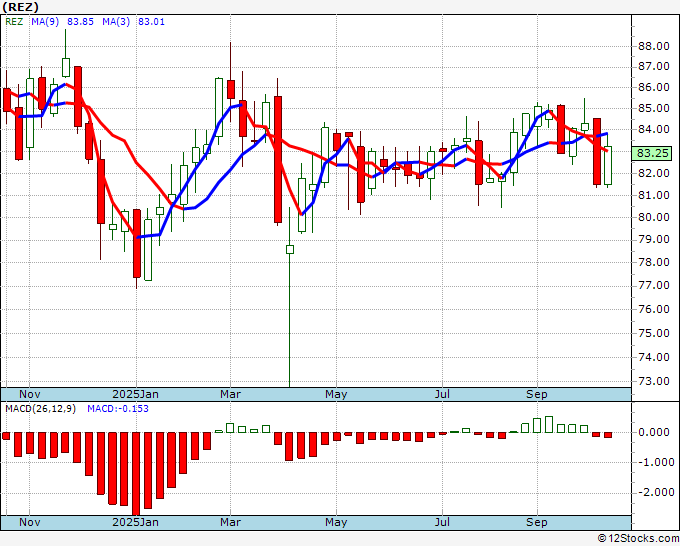Click Jul on the price chart time axis
The width and height of the screenshot is (680, 546).
442,394
